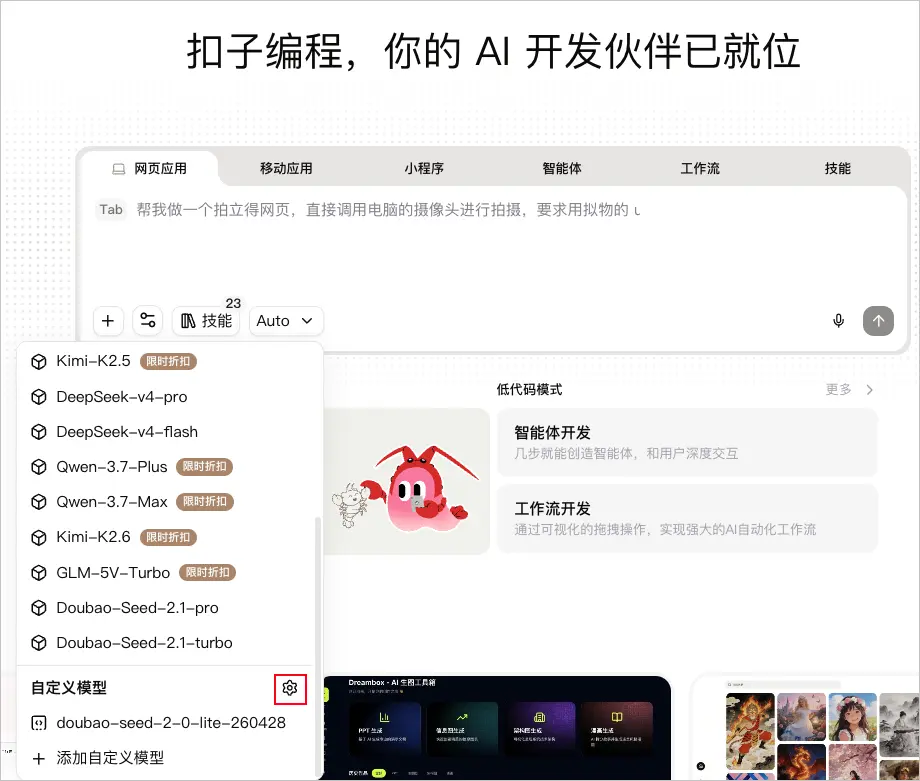Select DeepSeek-v4-flash model
Image resolution: width=920 pixels, height=781 pixels.
167,432
